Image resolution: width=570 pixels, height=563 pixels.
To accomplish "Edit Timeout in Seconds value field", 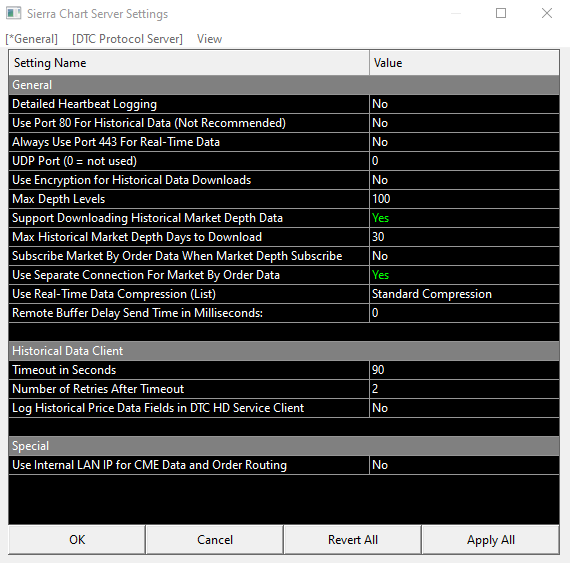I will pyautogui.click(x=464, y=370).
